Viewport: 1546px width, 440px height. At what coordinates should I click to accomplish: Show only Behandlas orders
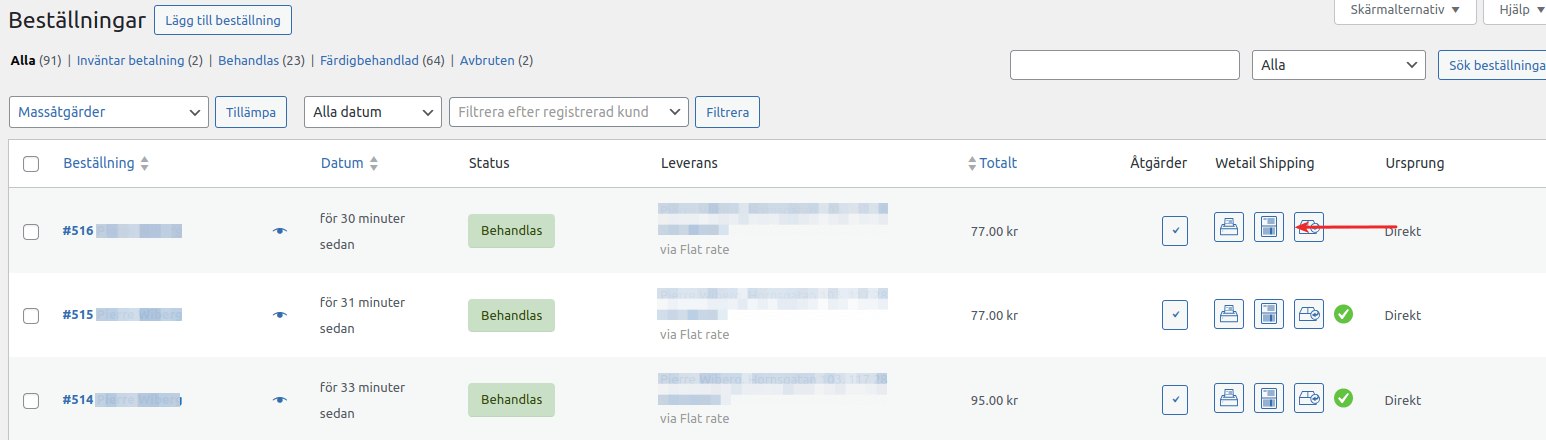pyautogui.click(x=249, y=60)
